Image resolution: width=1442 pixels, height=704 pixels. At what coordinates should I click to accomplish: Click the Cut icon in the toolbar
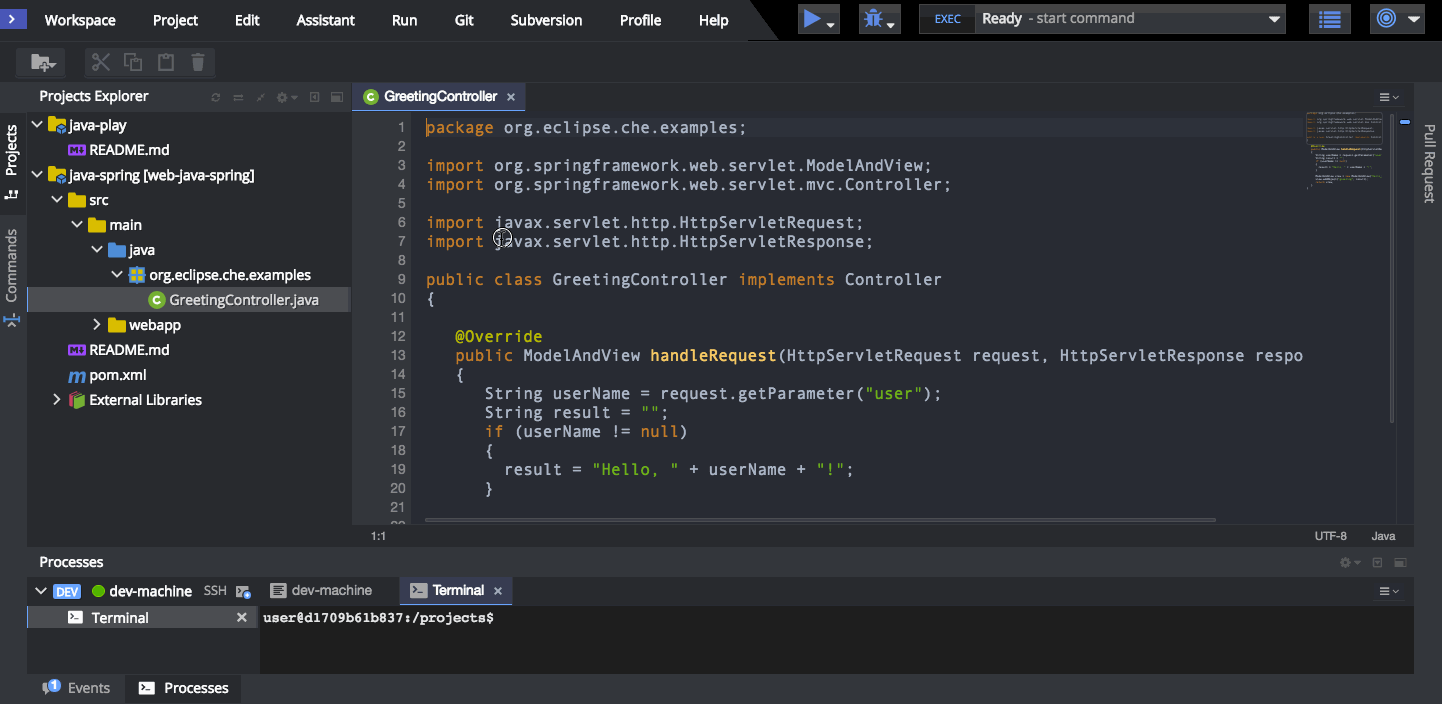[100, 61]
